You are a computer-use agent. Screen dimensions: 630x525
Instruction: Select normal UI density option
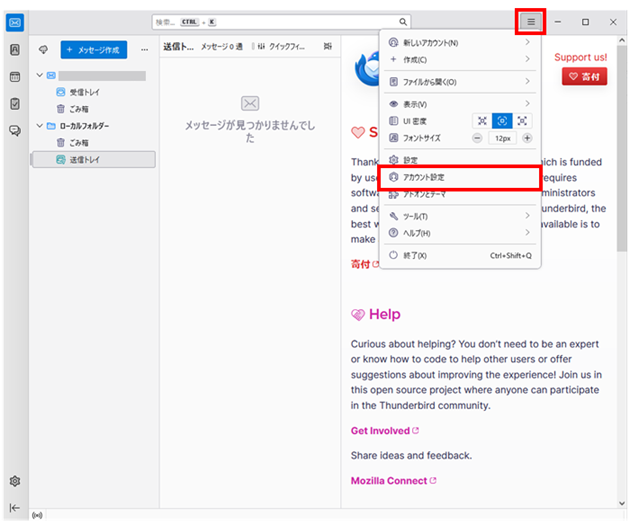click(x=504, y=120)
